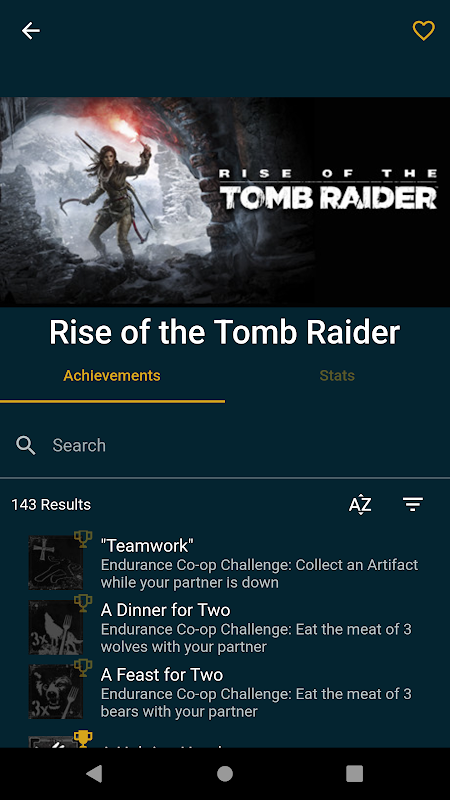Click the trophy icon beside A Dinner for Two

(83, 603)
